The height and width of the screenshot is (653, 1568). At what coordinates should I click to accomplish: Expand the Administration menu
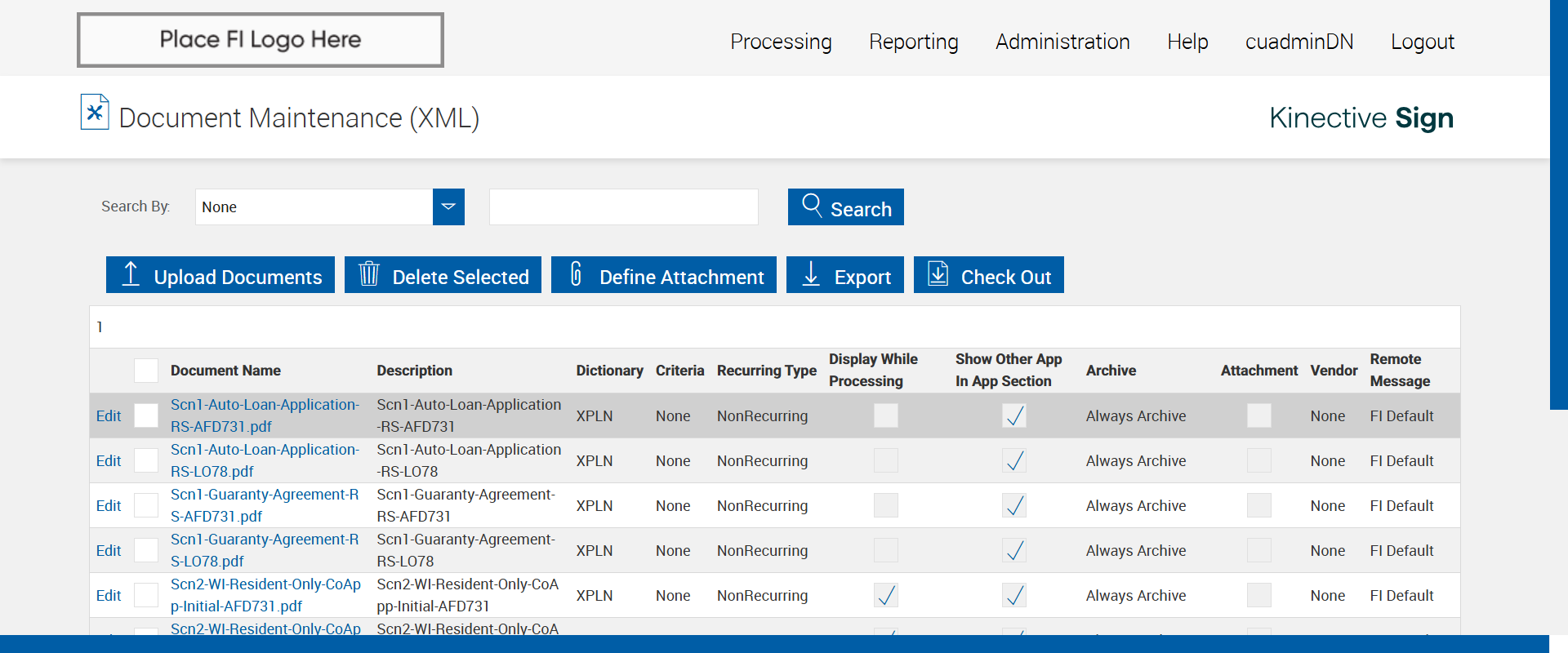tap(1062, 42)
